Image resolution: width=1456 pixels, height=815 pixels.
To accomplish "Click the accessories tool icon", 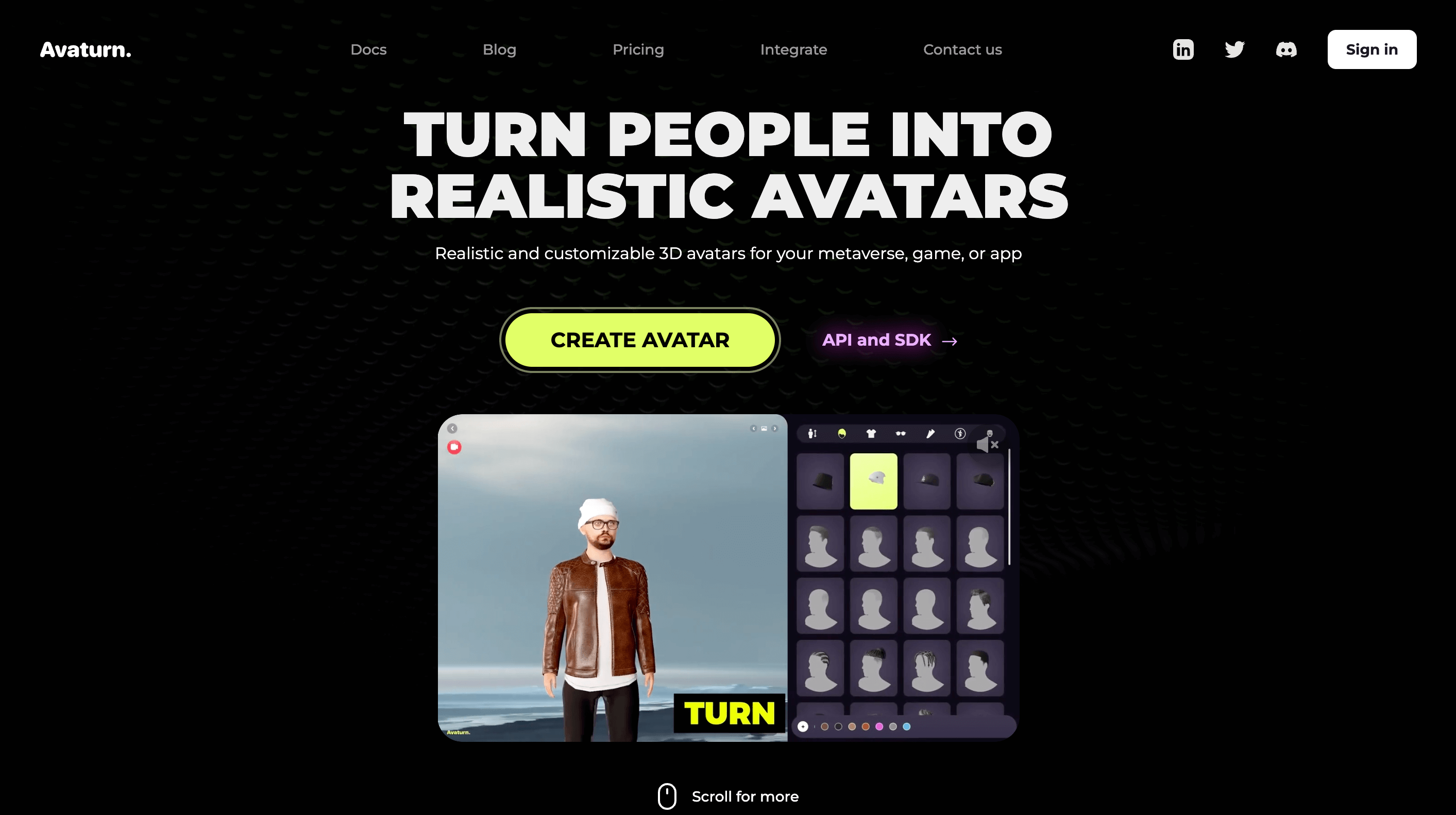I will 900,433.
